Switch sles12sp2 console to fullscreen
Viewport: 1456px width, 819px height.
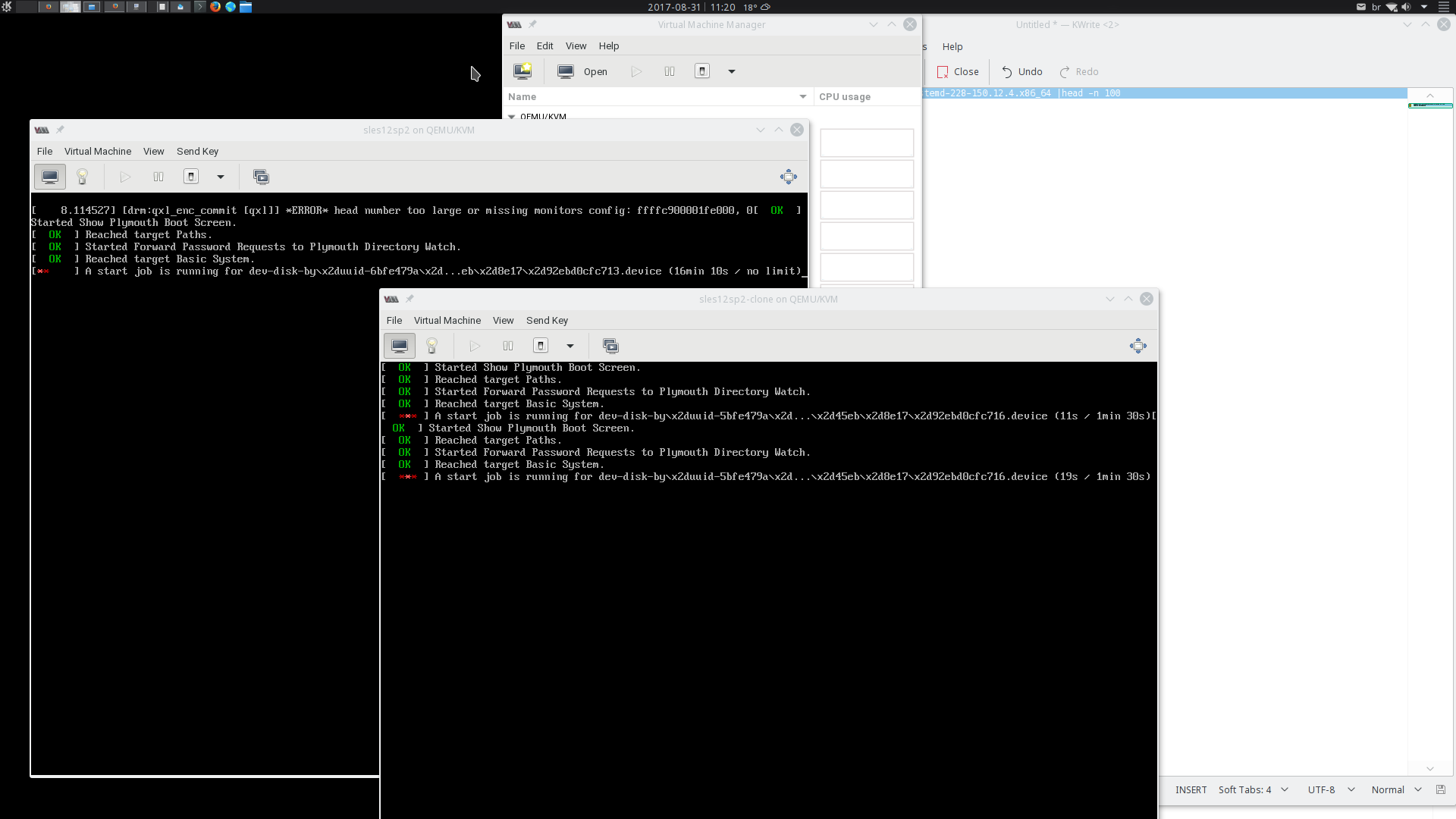pos(789,177)
